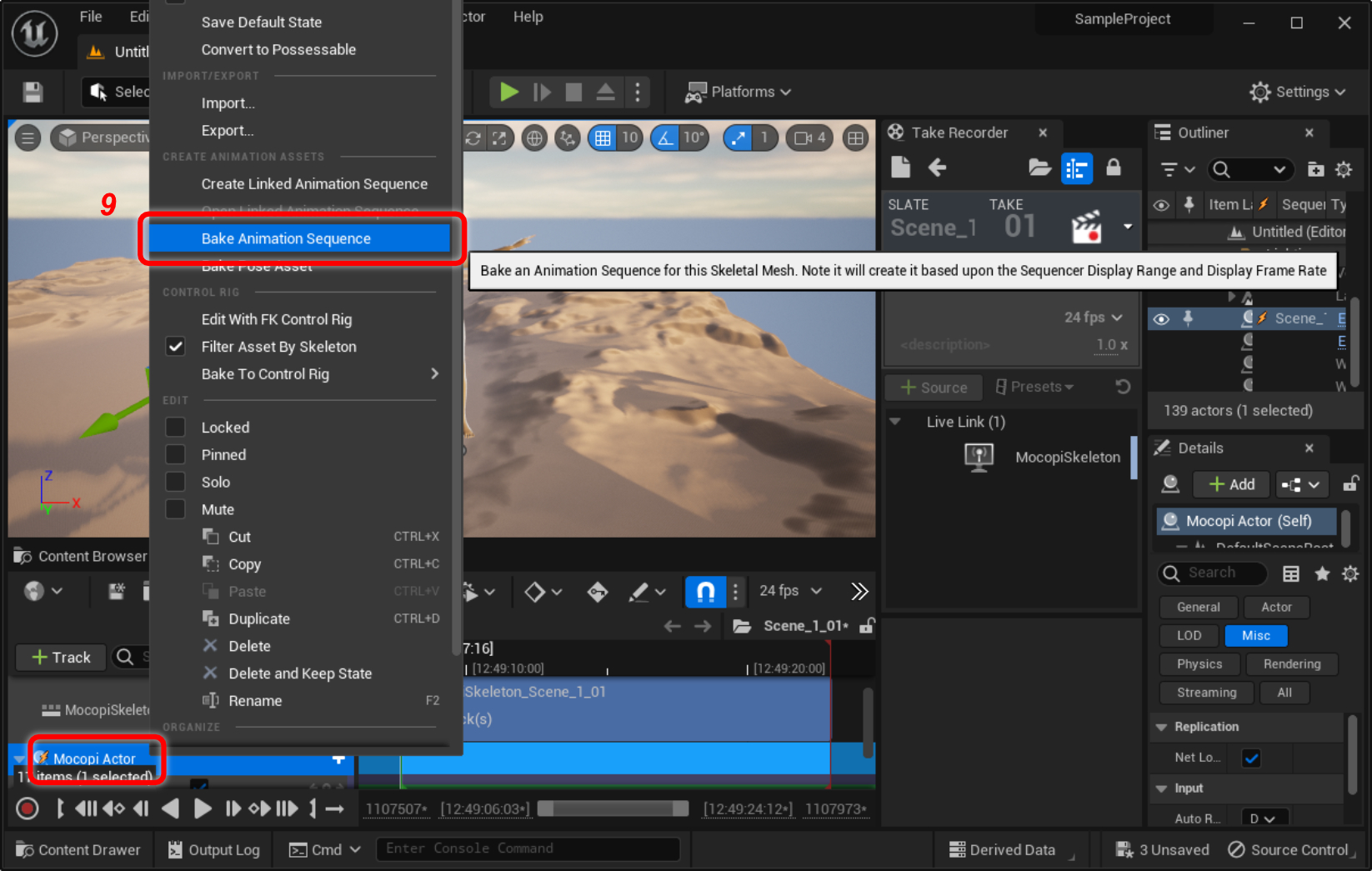Screen dimensions: 1372x871
Task: Uncheck Filter Asset By Skeleton
Action: pos(175,347)
